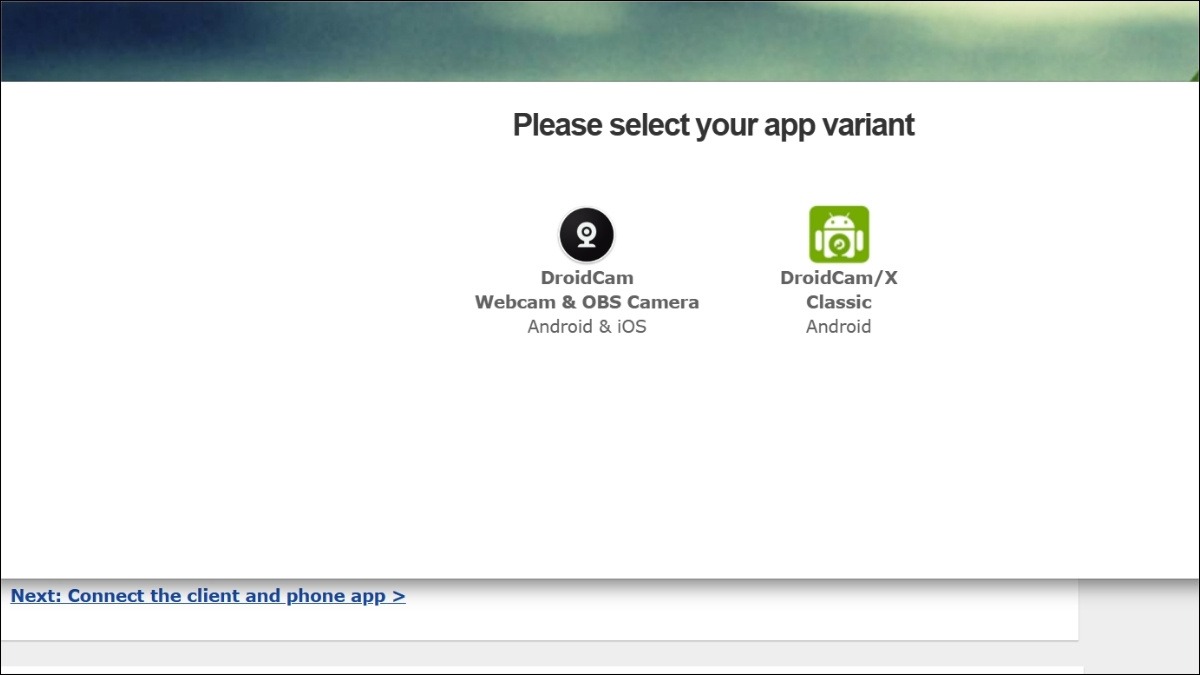1200x675 pixels.
Task: Choose the "DroidCam Webcam & OBS Camera" label
Action: (587, 290)
